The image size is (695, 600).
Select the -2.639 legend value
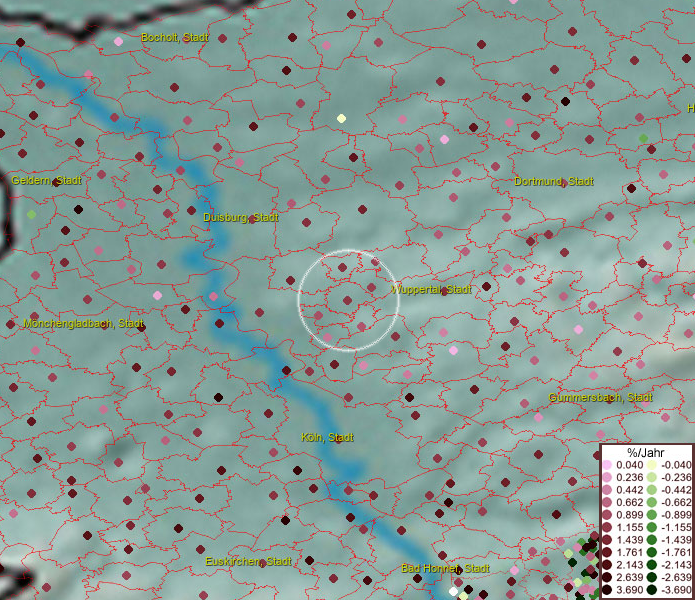click(676, 577)
